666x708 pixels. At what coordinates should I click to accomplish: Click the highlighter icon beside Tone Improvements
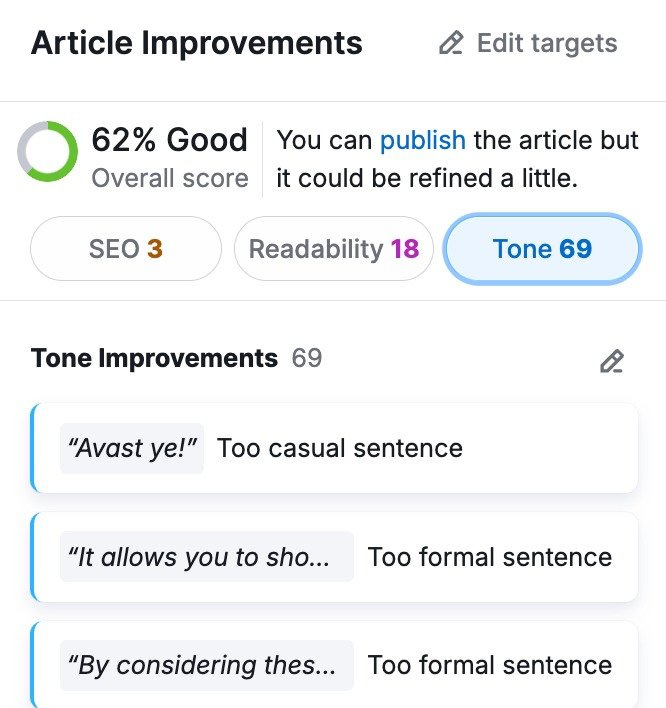pos(611,361)
